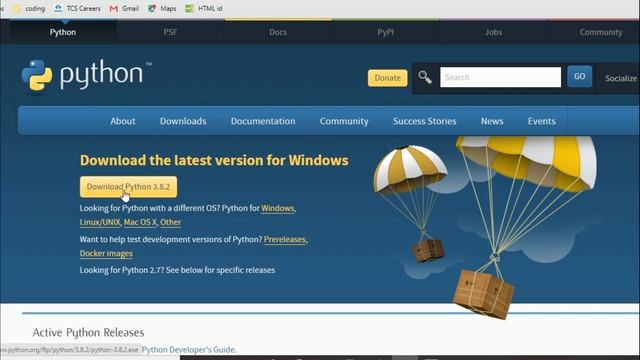
Task: Open the TCS Careers bookmark
Action: pos(78,8)
